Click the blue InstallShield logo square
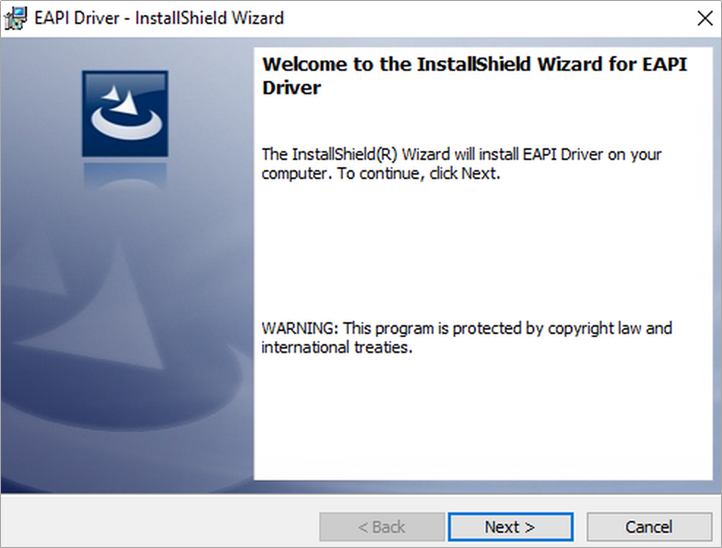722x548 pixels. pos(125,114)
